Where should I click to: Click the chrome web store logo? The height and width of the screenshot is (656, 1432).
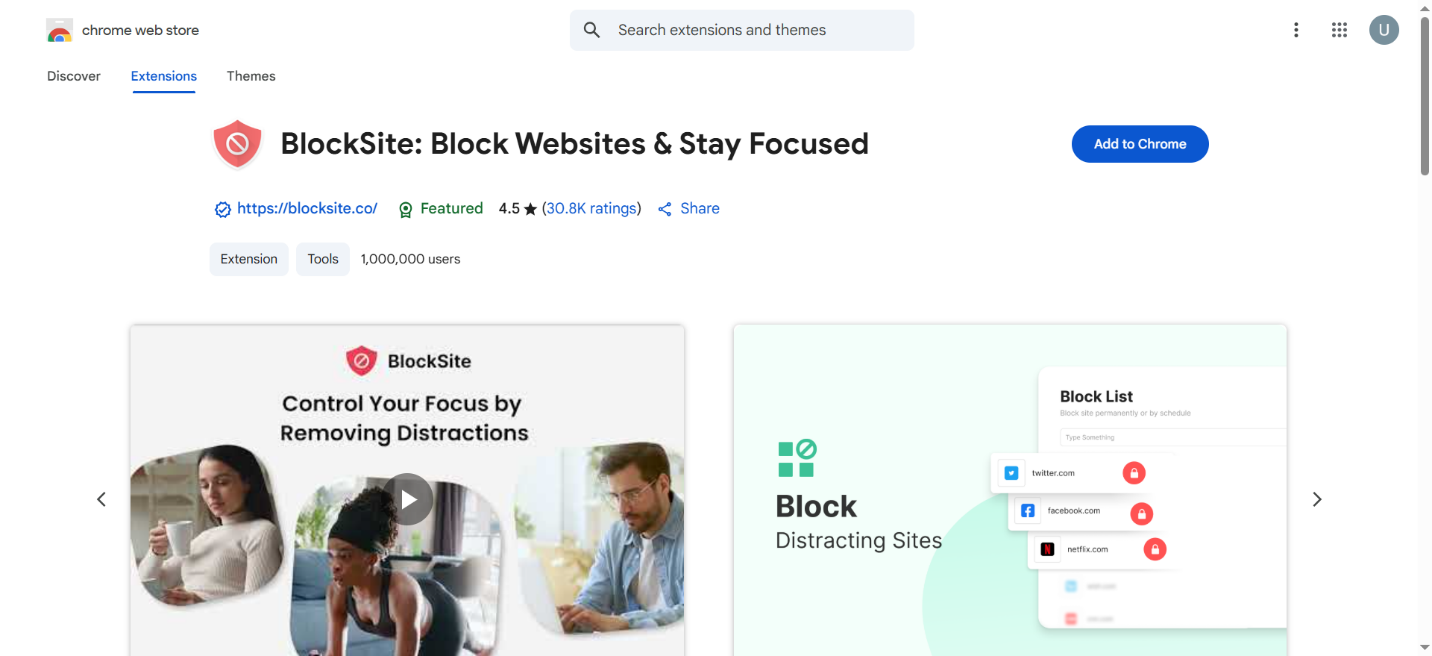tap(60, 29)
